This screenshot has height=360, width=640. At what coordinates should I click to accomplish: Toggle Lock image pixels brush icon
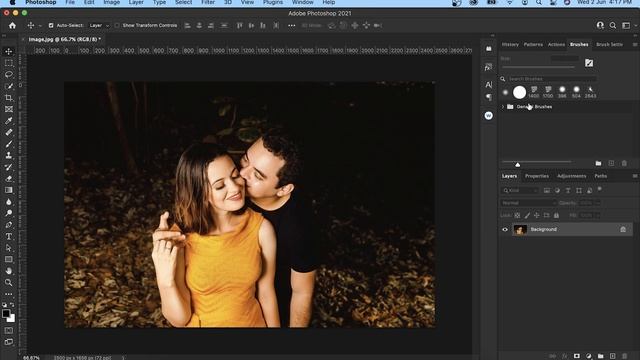click(x=527, y=215)
